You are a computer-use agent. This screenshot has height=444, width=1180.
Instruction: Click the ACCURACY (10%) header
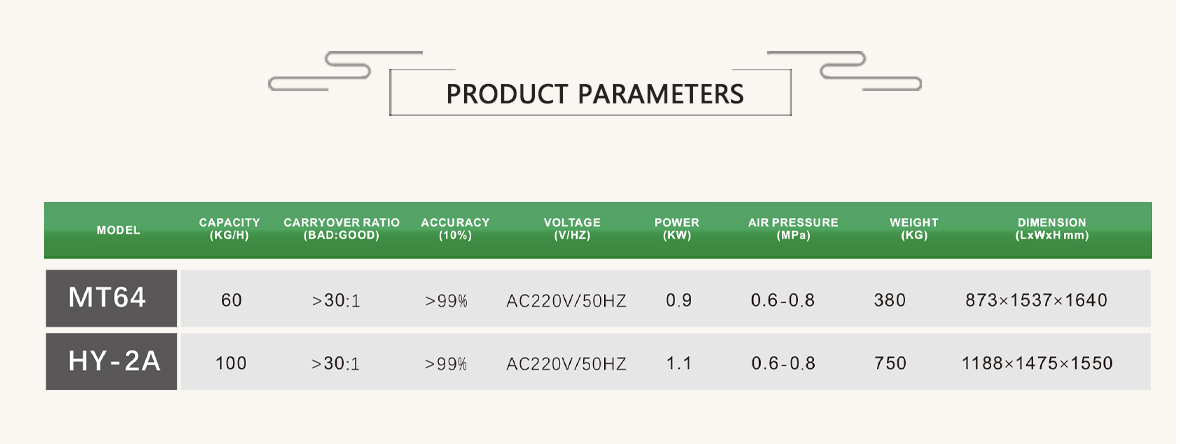(x=455, y=229)
